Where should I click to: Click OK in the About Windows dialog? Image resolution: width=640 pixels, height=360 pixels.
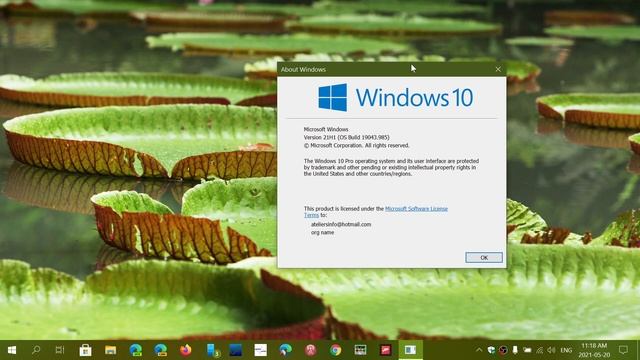click(x=484, y=258)
